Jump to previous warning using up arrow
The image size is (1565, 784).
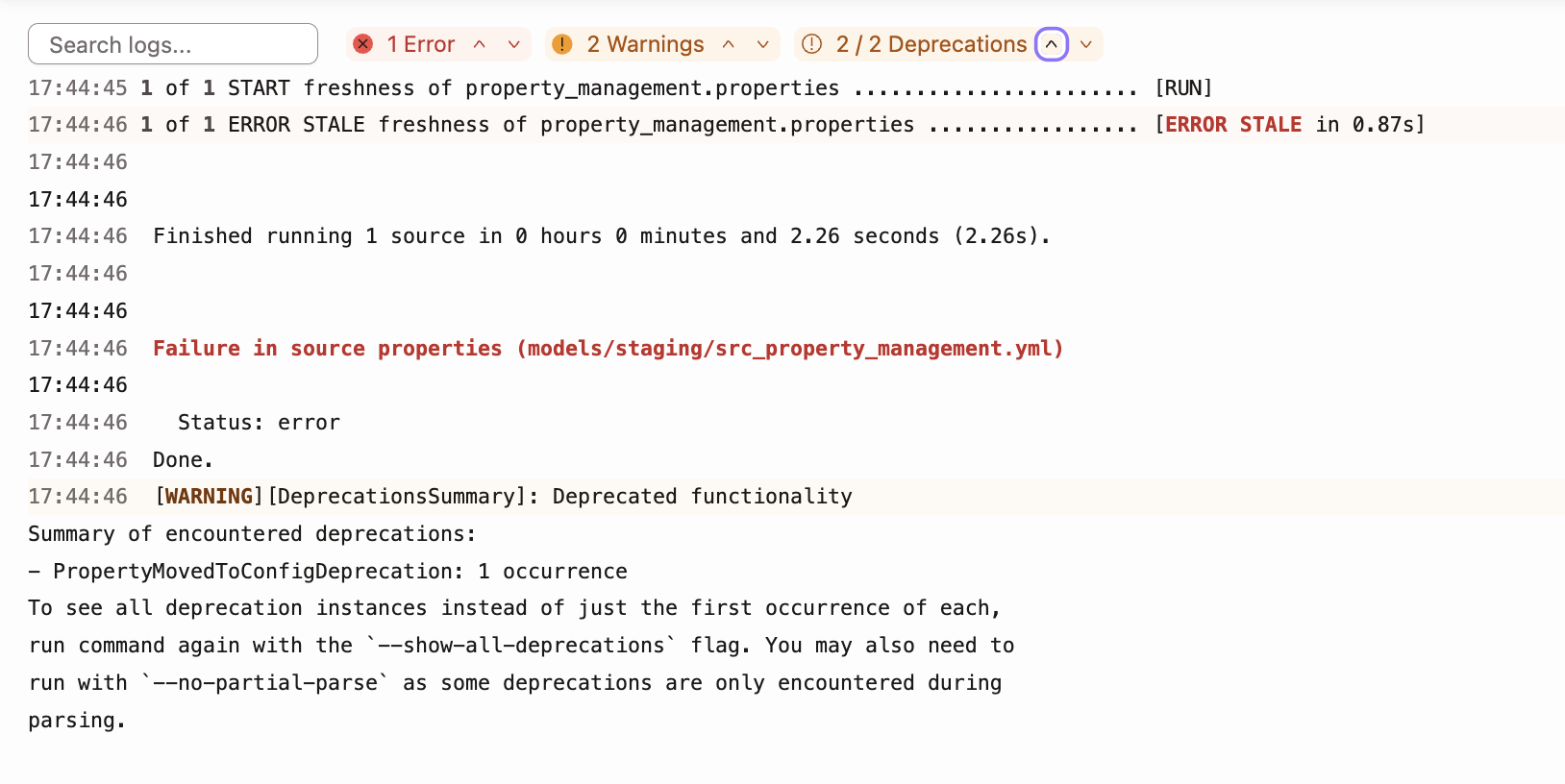pyautogui.click(x=729, y=44)
